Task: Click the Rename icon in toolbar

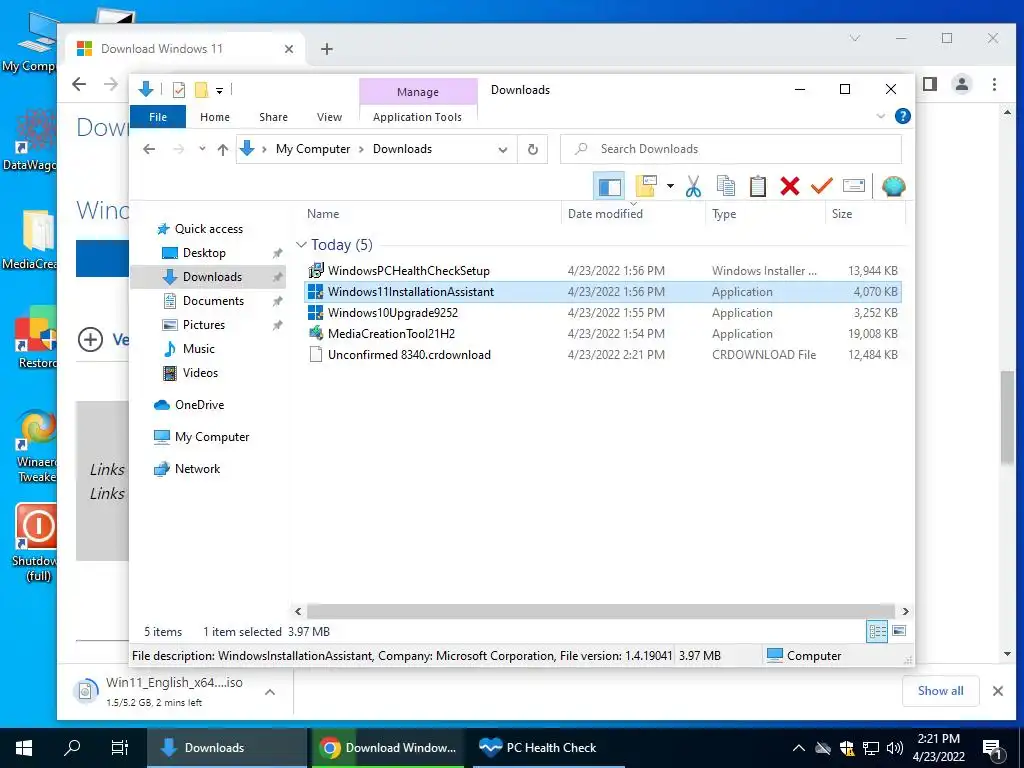Action: 854,187
